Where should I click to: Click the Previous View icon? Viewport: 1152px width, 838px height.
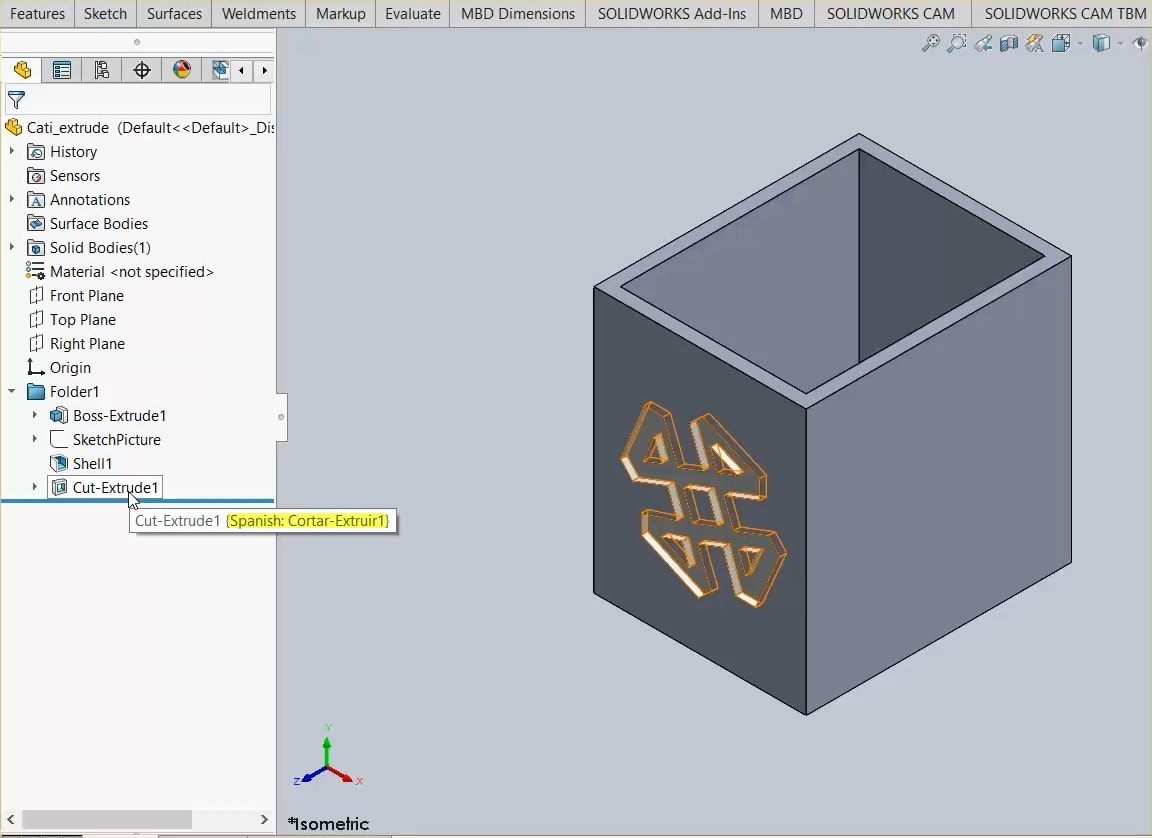983,43
